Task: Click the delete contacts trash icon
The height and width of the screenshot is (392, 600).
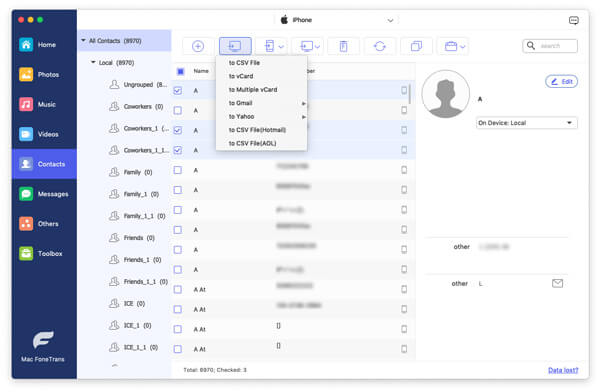Action: tap(344, 46)
